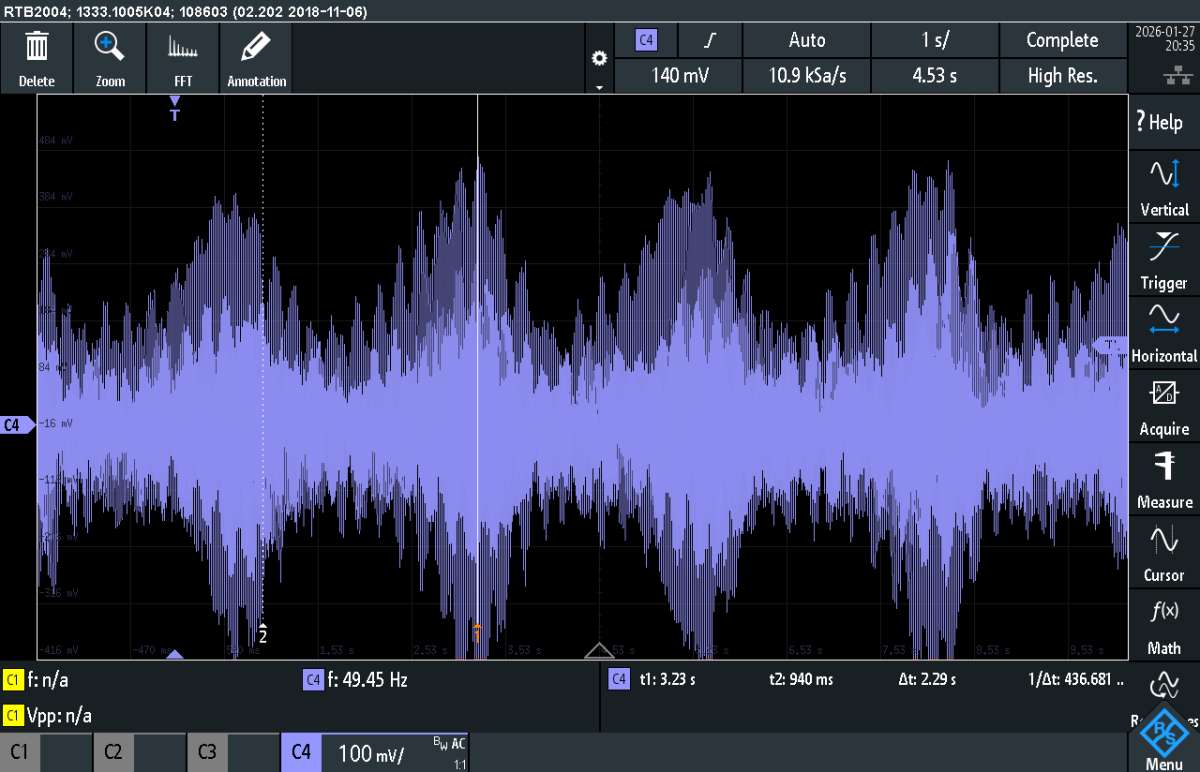
Task: Change the rising-edge trigger slope
Action: (711, 41)
